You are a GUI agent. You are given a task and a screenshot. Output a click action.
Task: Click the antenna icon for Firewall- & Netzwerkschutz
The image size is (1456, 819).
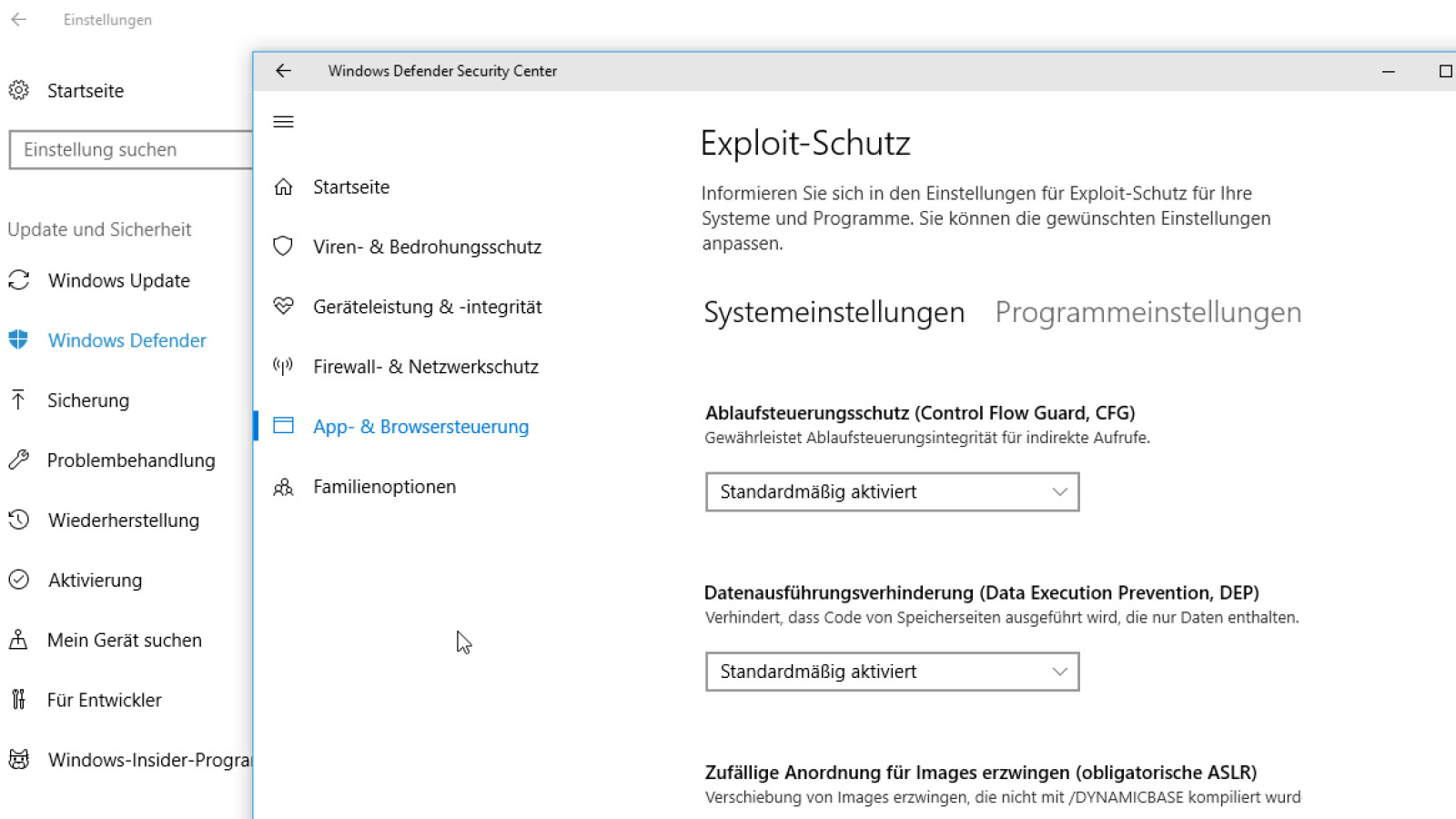pyautogui.click(x=283, y=367)
